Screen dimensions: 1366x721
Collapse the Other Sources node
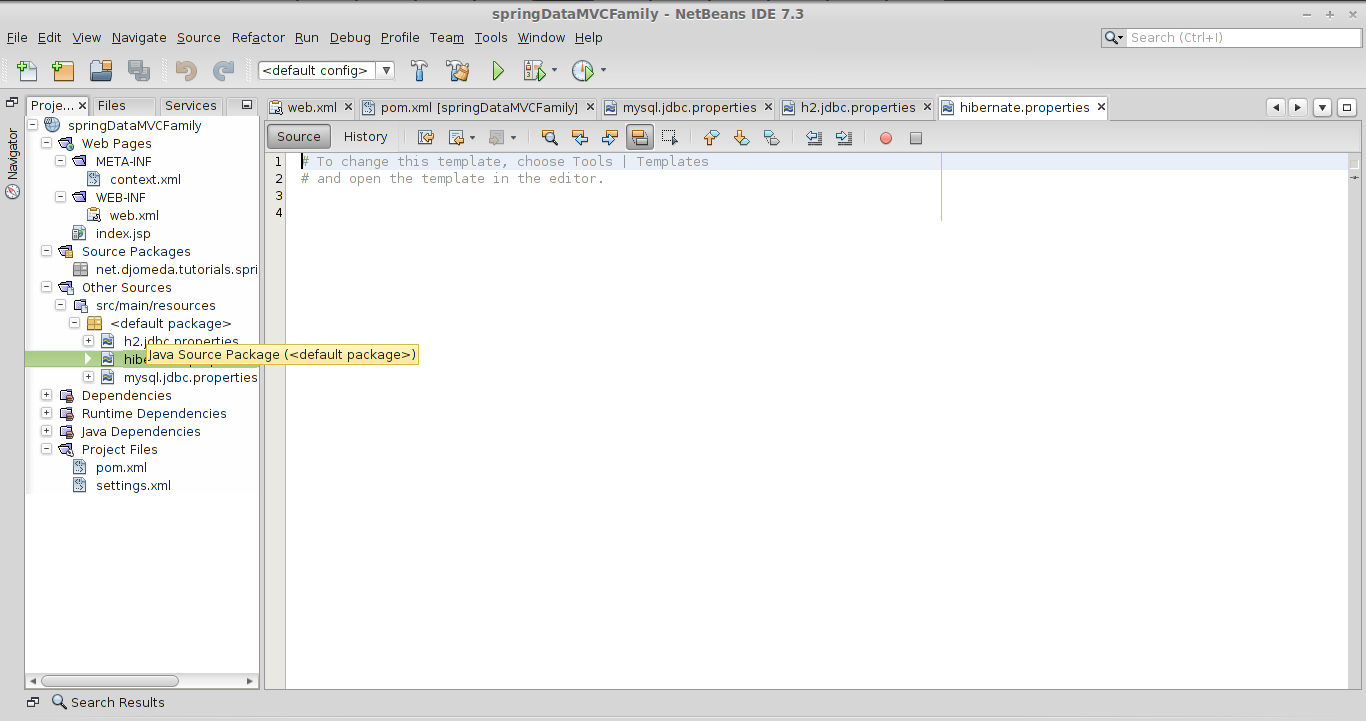pyautogui.click(x=46, y=288)
